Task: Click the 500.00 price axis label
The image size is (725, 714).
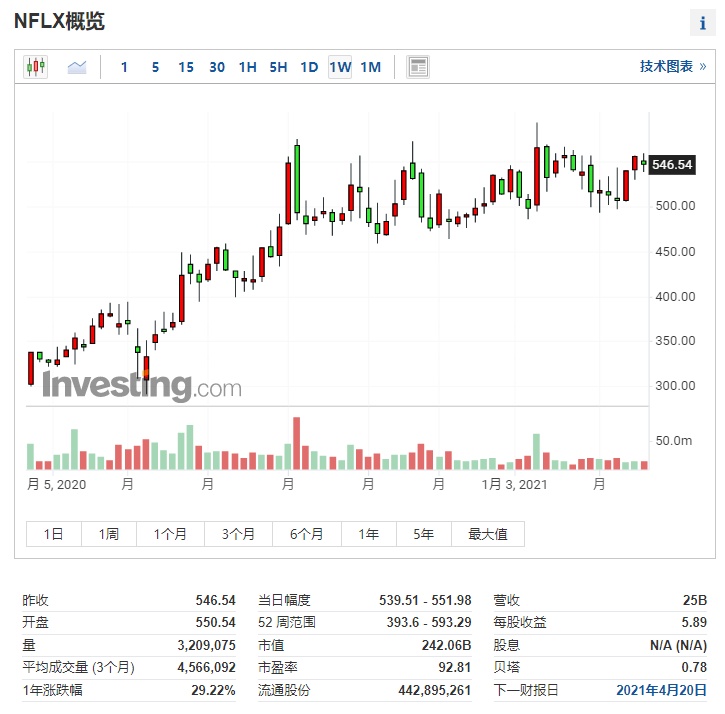Action: 675,206
